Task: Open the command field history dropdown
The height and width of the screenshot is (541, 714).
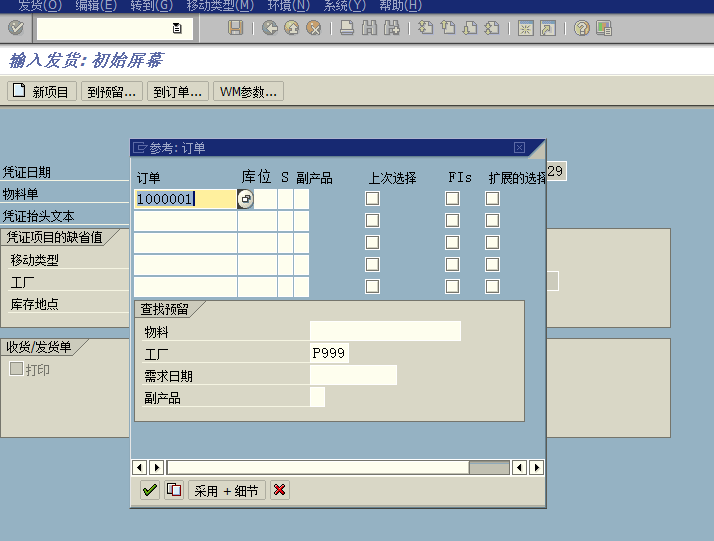Action: [x=177, y=28]
